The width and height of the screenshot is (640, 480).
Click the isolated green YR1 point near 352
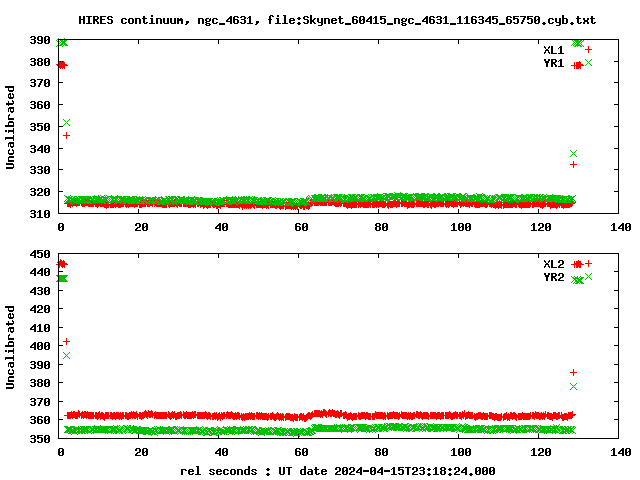point(67,122)
